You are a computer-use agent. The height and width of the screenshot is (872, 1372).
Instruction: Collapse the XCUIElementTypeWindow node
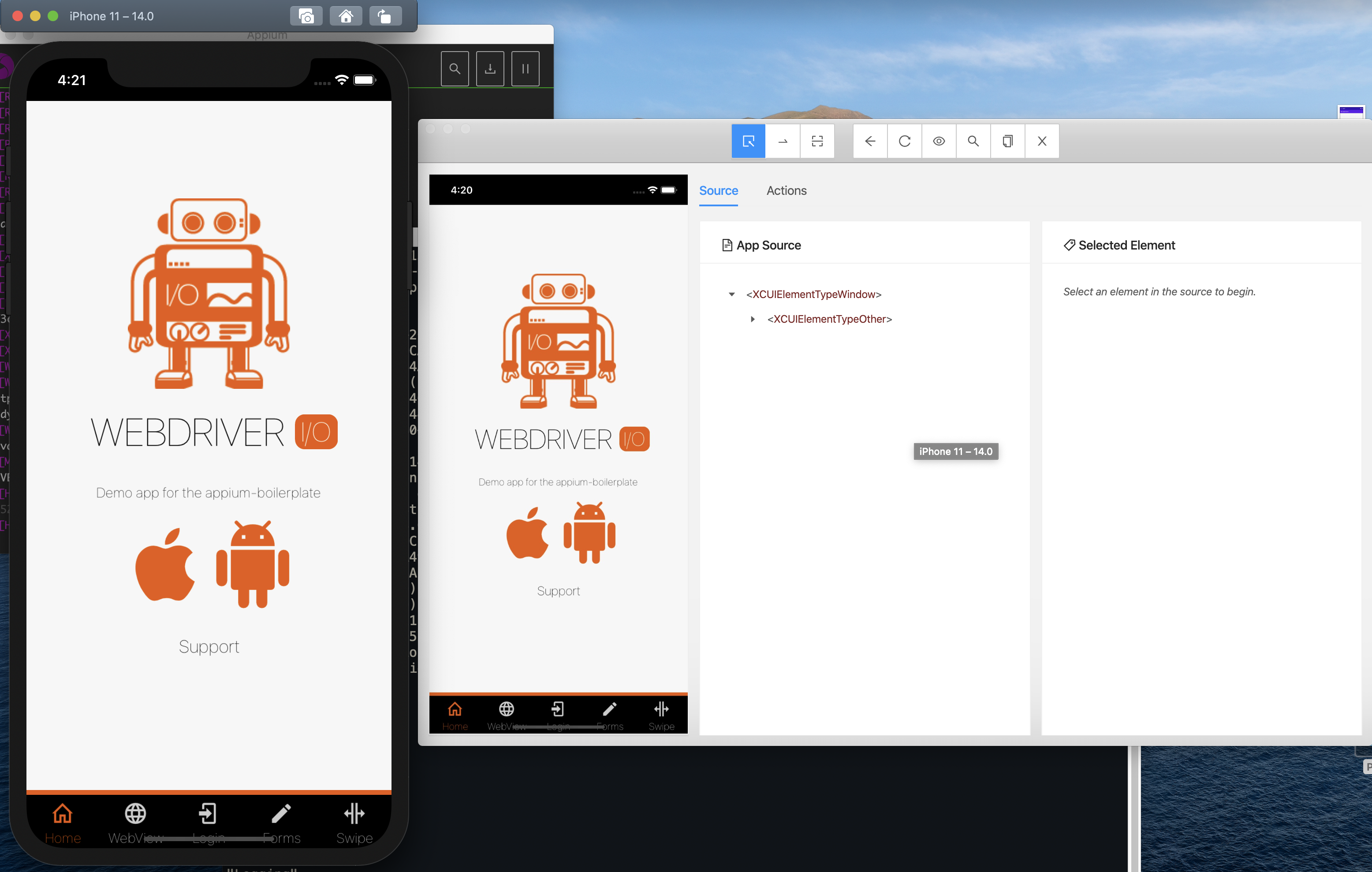pyautogui.click(x=731, y=294)
